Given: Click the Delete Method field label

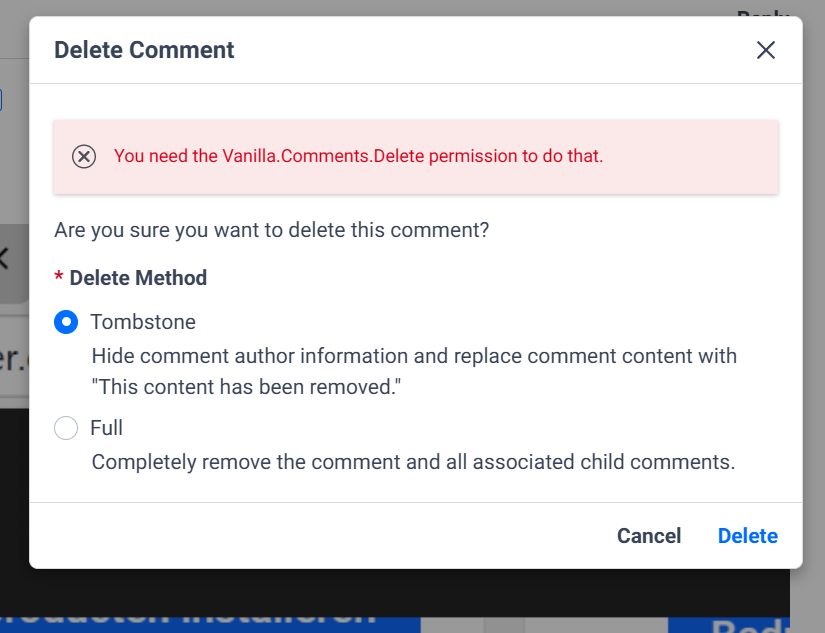Looking at the screenshot, I should coord(138,278).
